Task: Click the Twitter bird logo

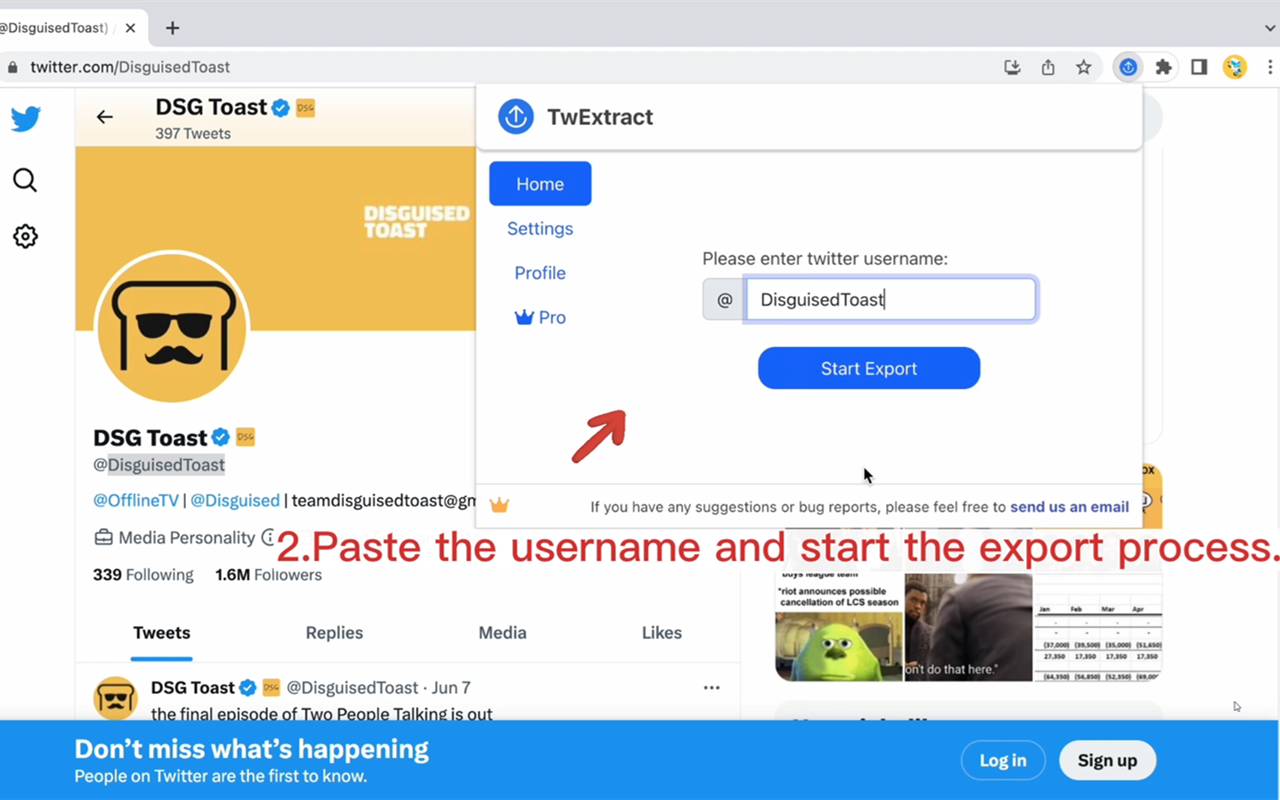Action: coord(25,118)
